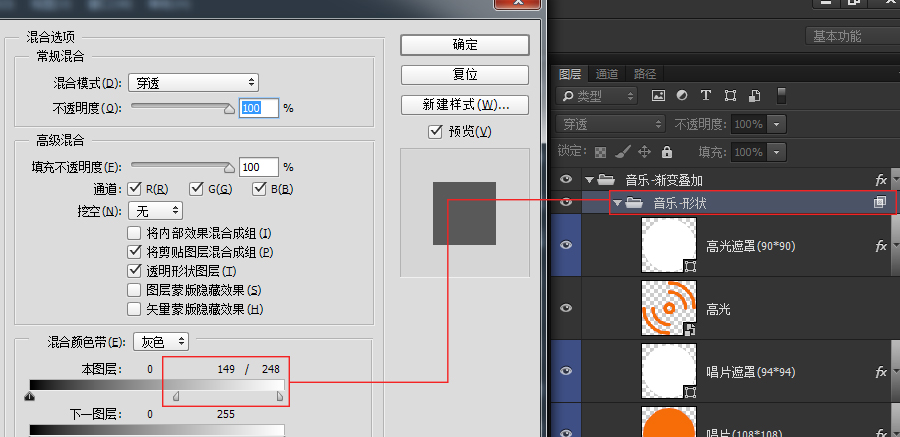Hide the 唱片遮罩(94*94) layer
The height and width of the screenshot is (437, 900).
567,372
